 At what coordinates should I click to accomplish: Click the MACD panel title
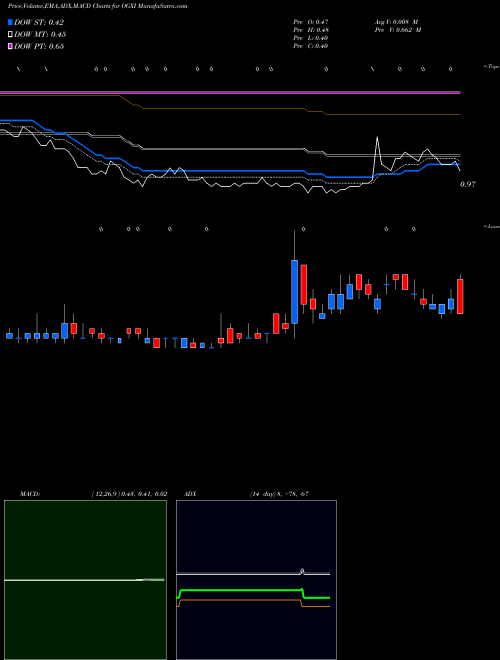pos(30,494)
